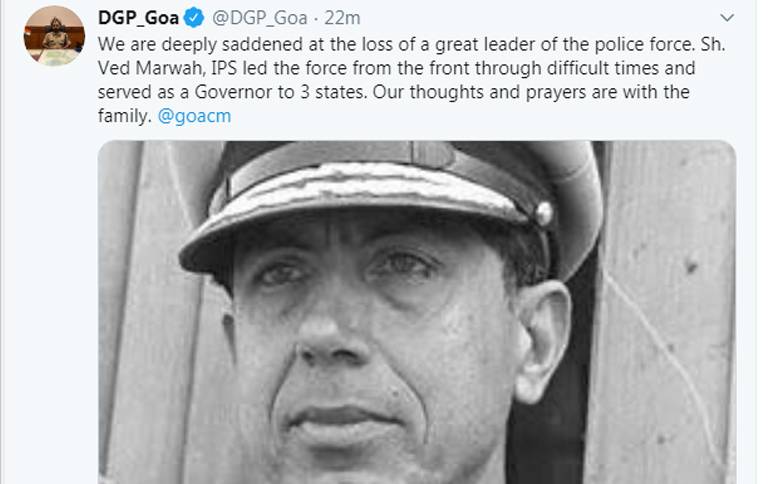Screen dimensions: 768x484
Task: Click the braided trim on cap visor
Action: (x=367, y=189)
